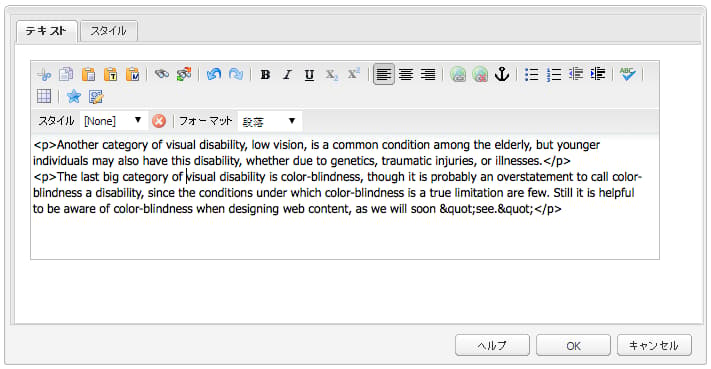Open the Find binoculars tool
This screenshot has width=711, height=369.
(x=161, y=74)
